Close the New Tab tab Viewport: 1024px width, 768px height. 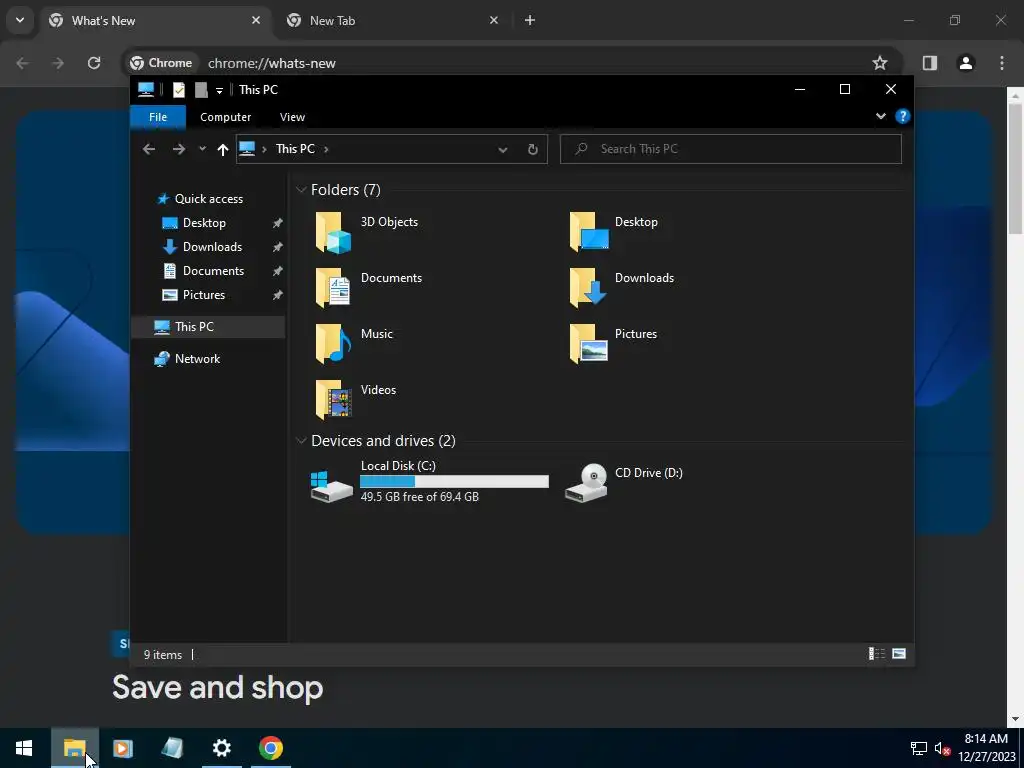(494, 20)
